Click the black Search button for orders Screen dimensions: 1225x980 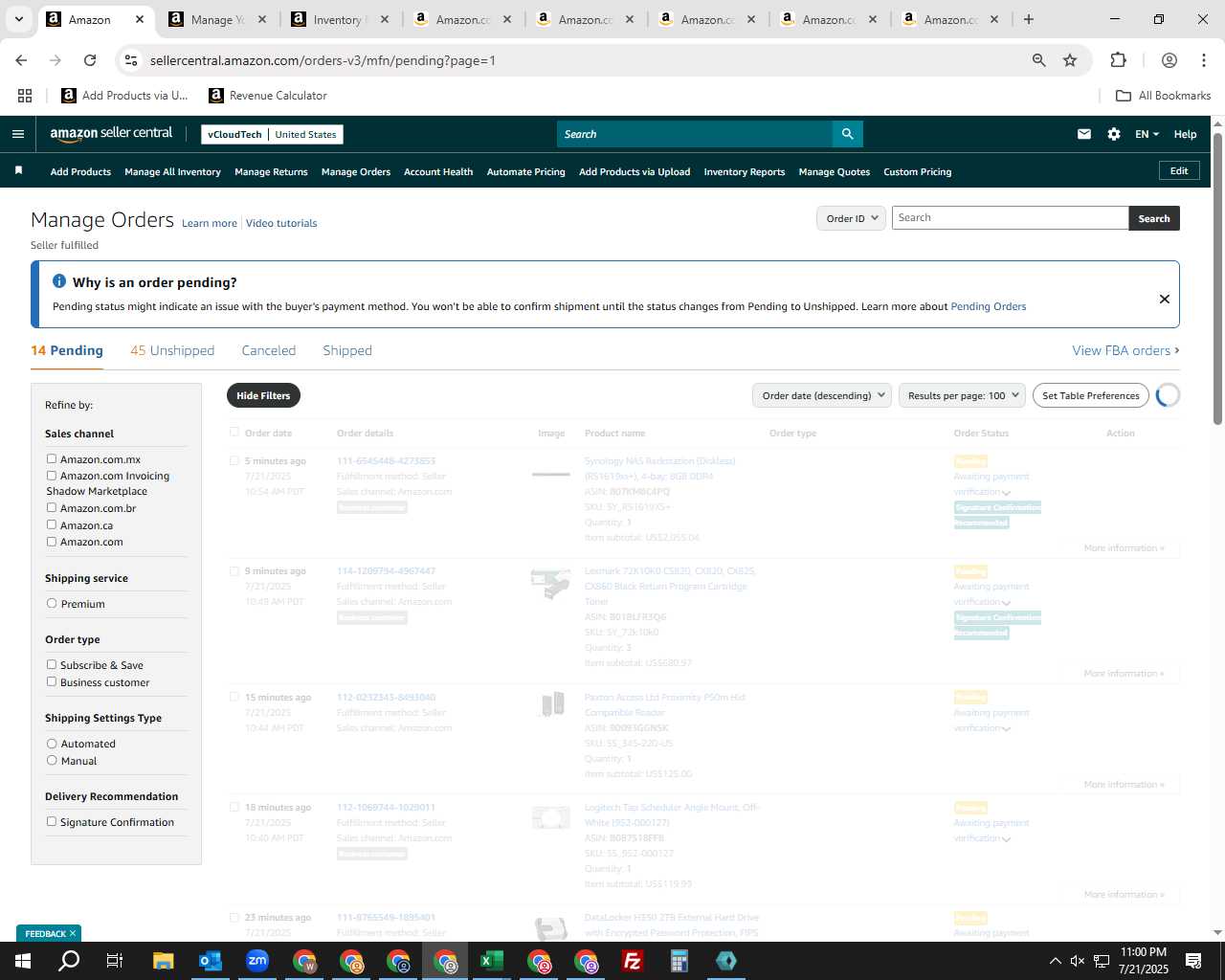point(1154,218)
